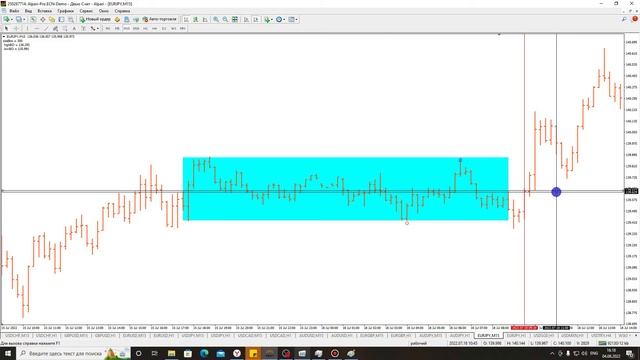Open Microsoft Edge from the taskbar
The width and height of the screenshot is (640, 360).
click(204, 353)
